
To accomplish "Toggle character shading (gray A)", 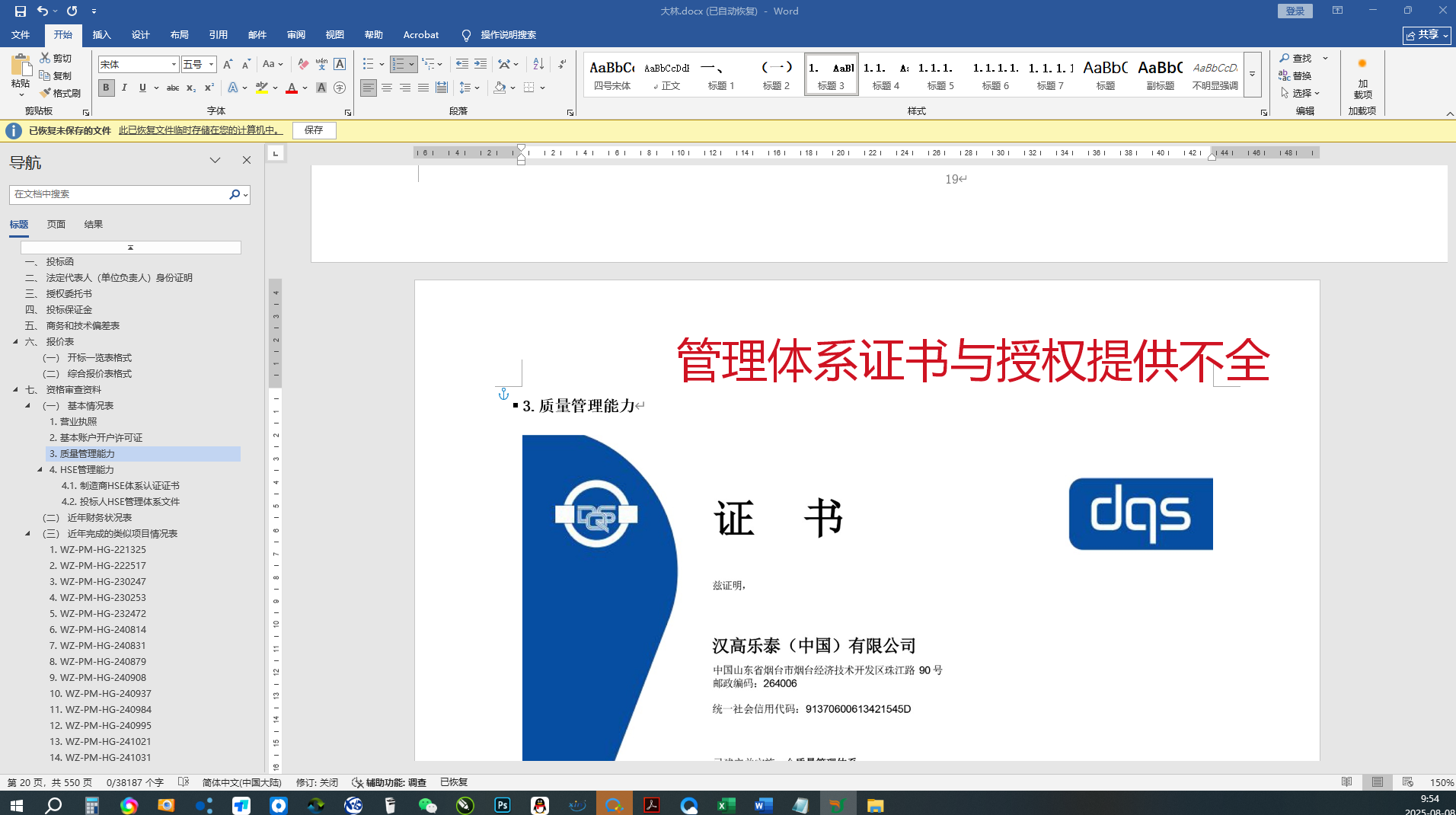I will 321,88.
